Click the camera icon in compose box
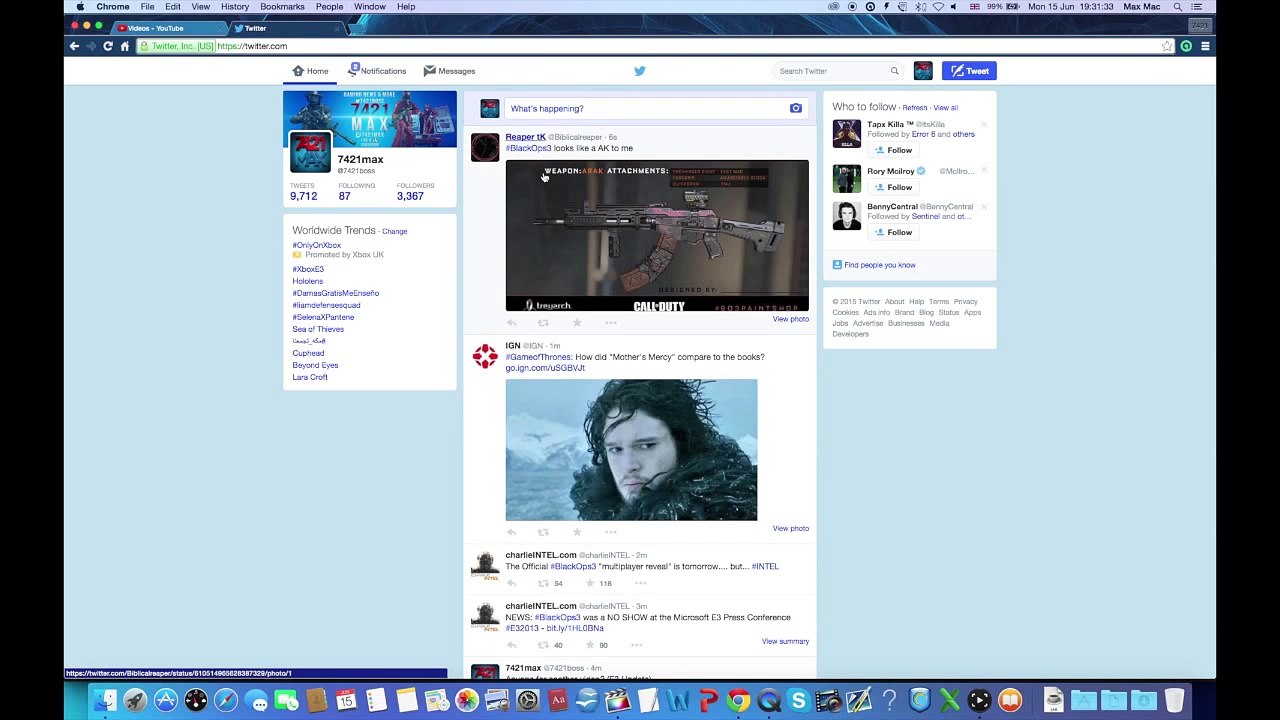 pos(796,108)
